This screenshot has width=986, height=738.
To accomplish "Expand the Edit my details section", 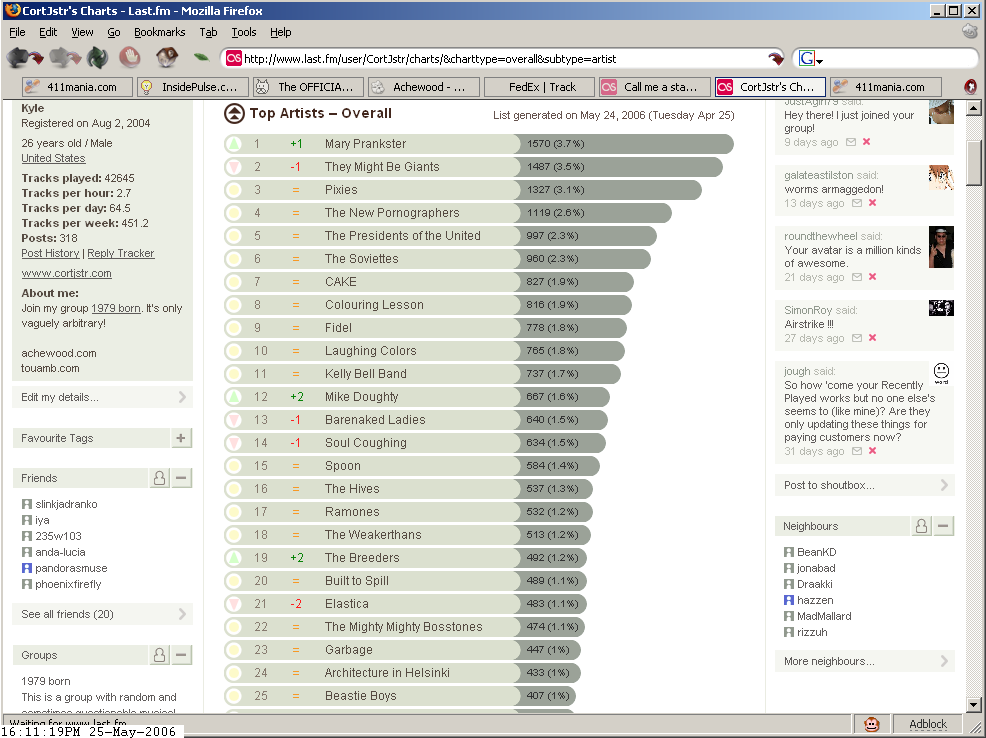I will [102, 397].
